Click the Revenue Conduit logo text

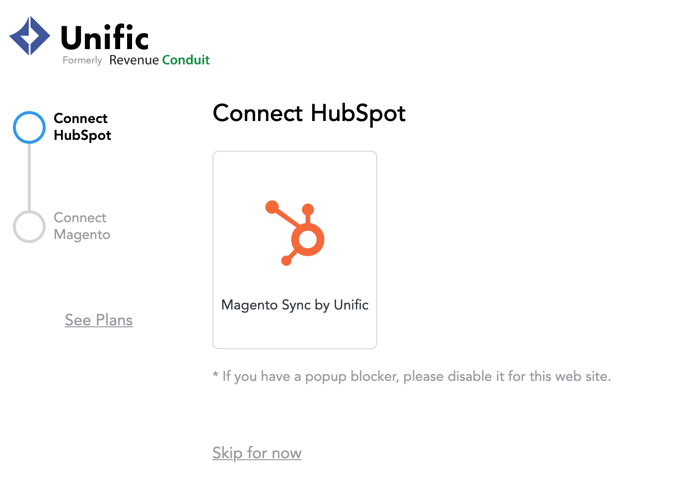point(159,60)
